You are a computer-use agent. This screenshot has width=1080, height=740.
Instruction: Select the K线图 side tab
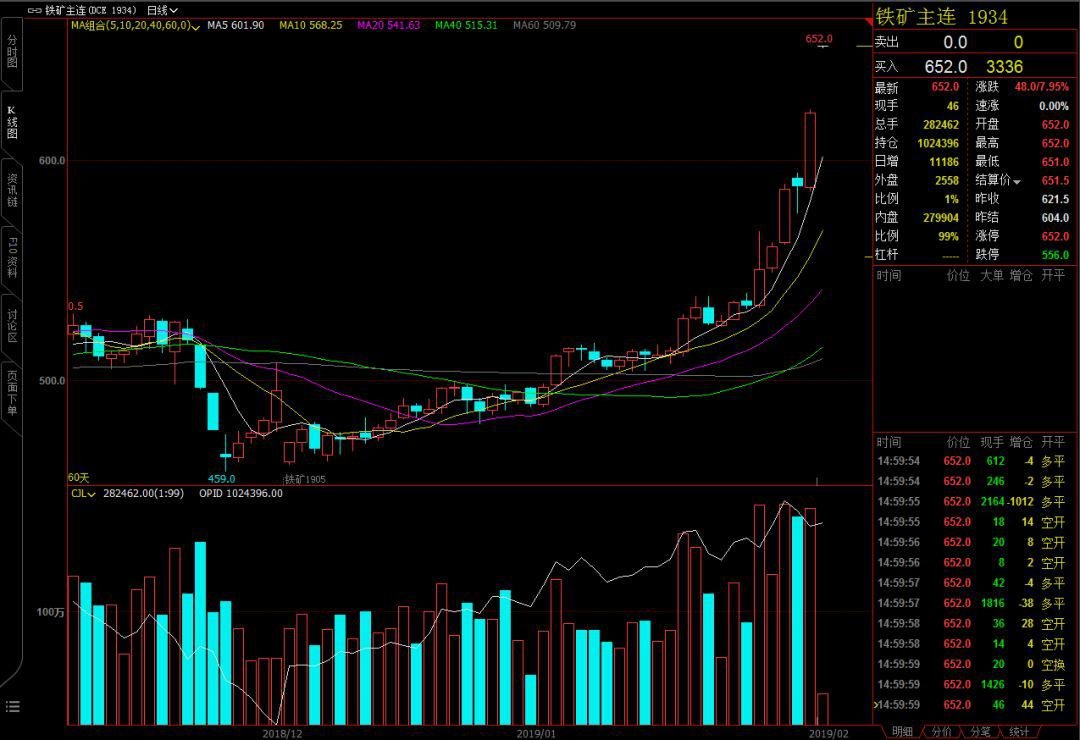coord(12,123)
